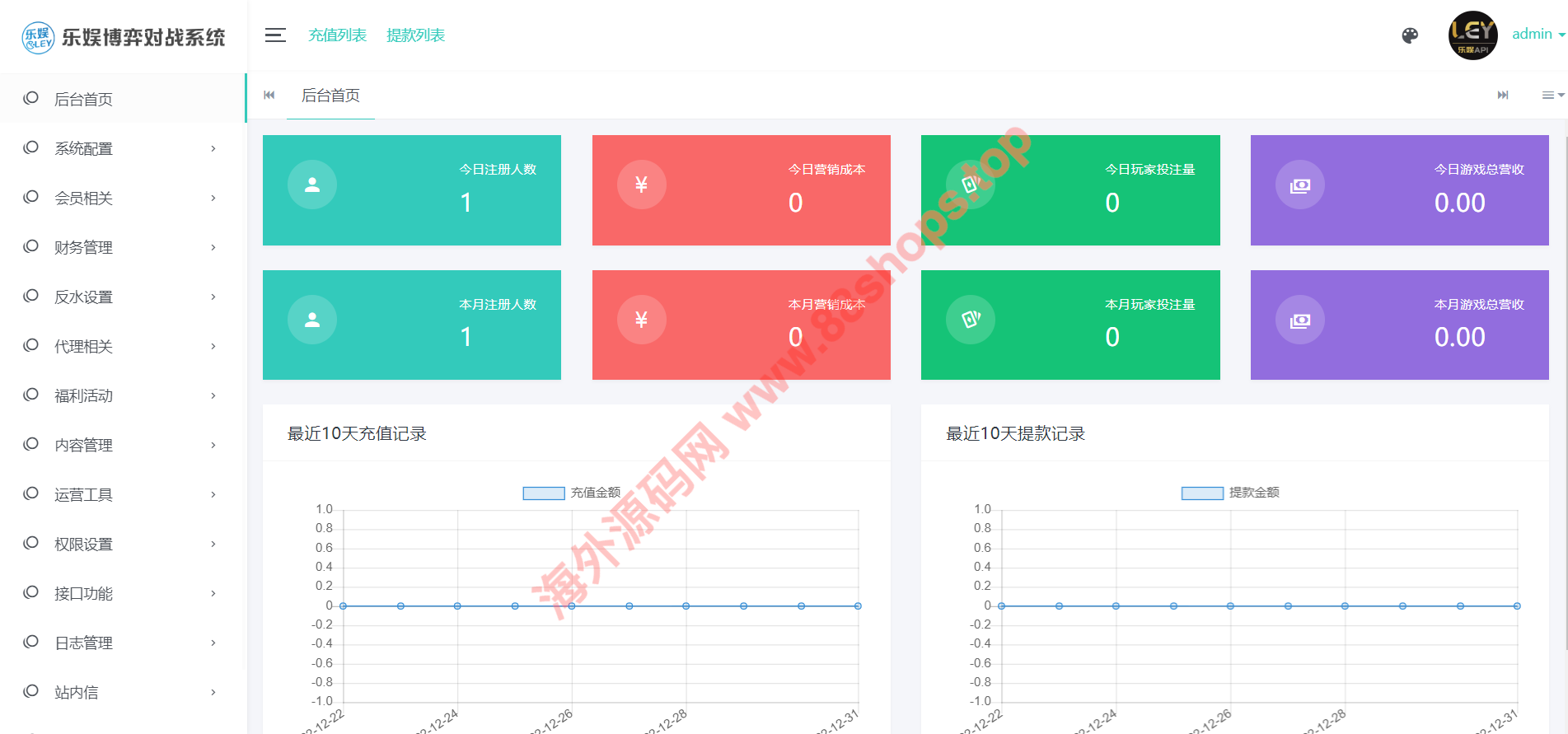Open the 提款列表 link
This screenshot has width=1568, height=734.
point(415,35)
